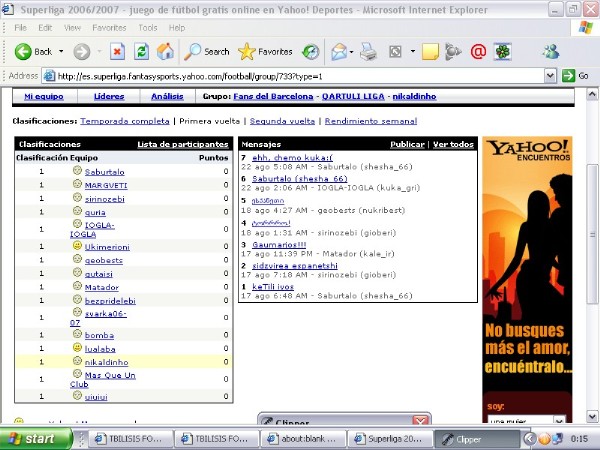
Task: Click the green ICQ flower icon
Action: pos(502,51)
